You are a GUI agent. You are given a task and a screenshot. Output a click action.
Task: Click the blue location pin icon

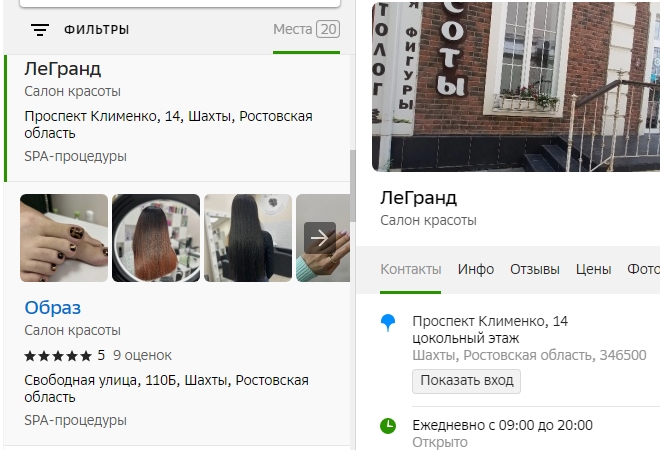point(388,323)
